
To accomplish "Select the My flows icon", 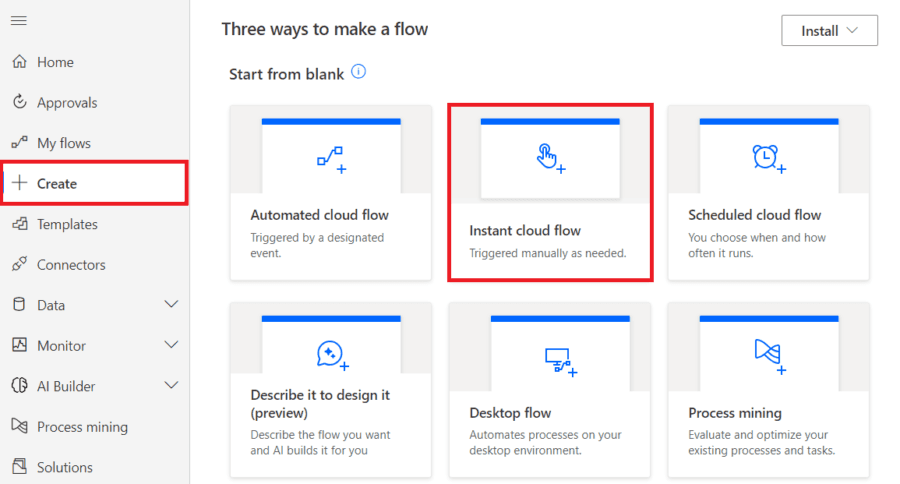I will coord(19,143).
